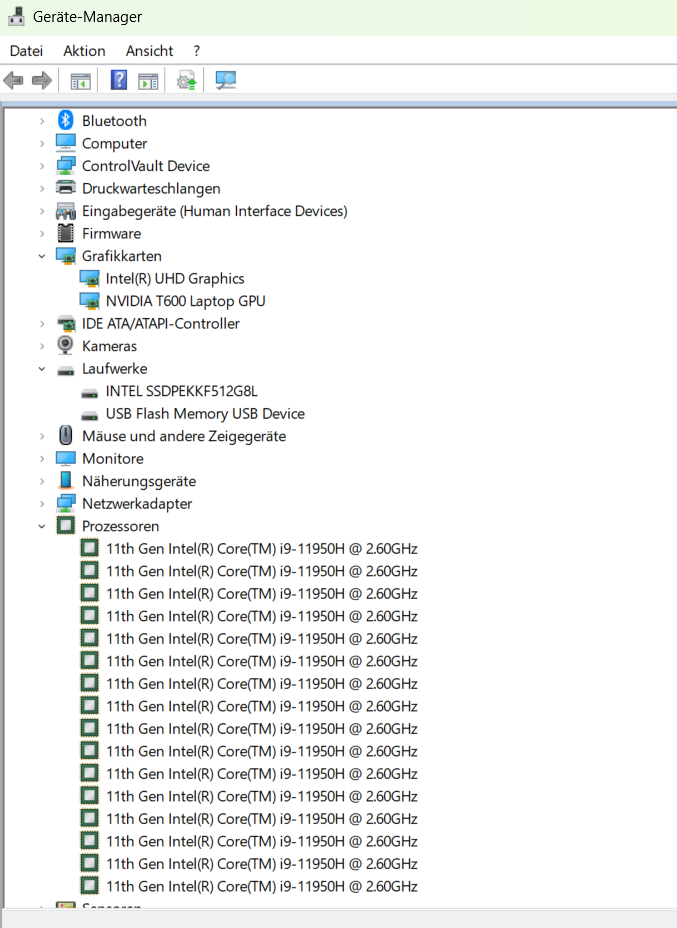The width and height of the screenshot is (677, 928).
Task: Click the Back arrow toolbar icon
Action: coord(14,80)
